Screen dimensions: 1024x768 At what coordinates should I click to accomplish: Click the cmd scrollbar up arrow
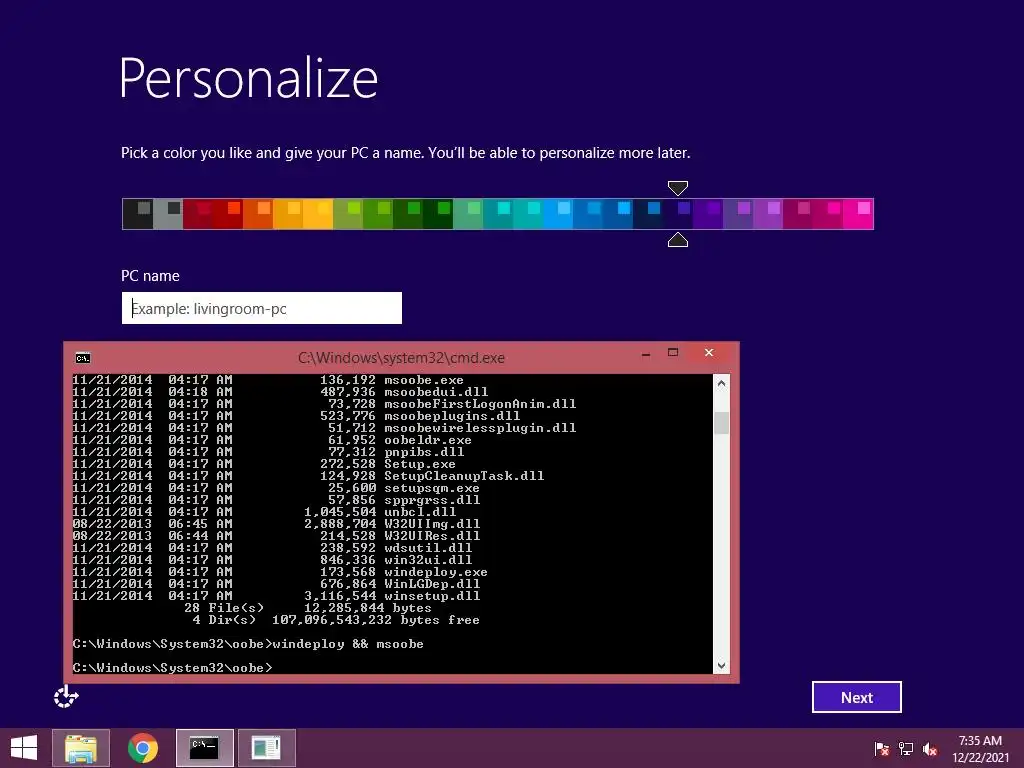[x=722, y=384]
